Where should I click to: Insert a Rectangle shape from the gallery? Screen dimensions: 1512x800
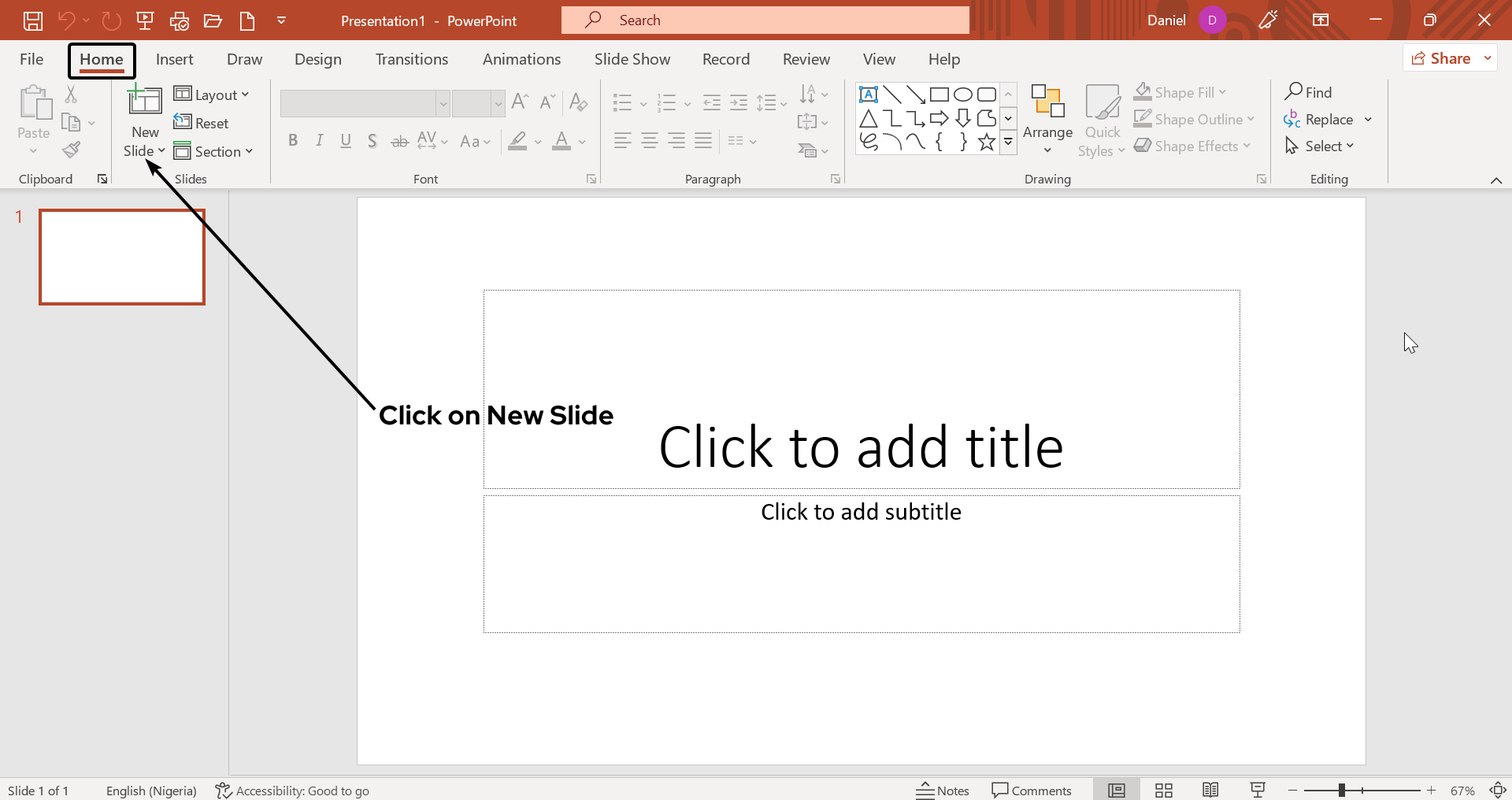pyautogui.click(x=939, y=94)
